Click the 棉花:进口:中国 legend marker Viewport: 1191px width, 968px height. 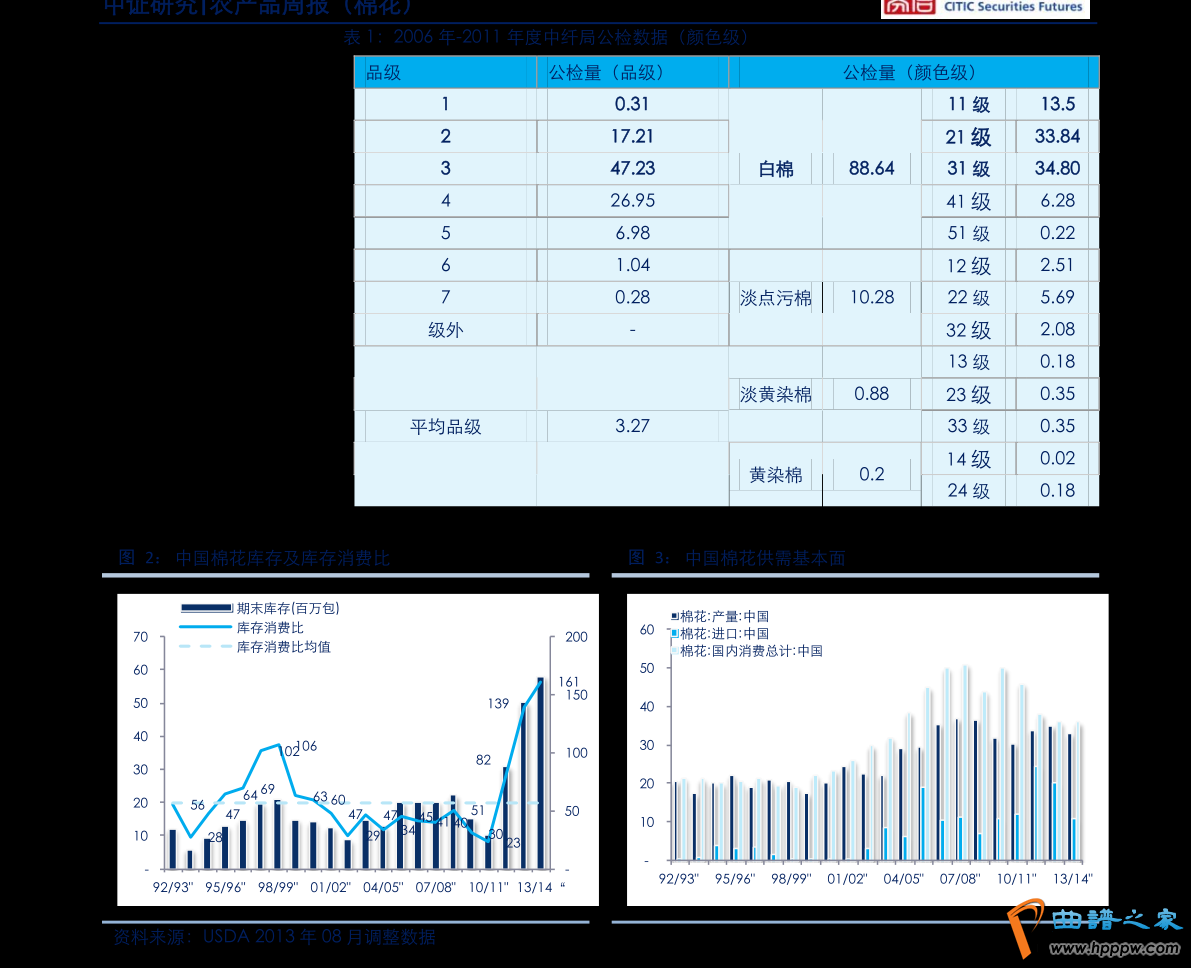pos(675,634)
